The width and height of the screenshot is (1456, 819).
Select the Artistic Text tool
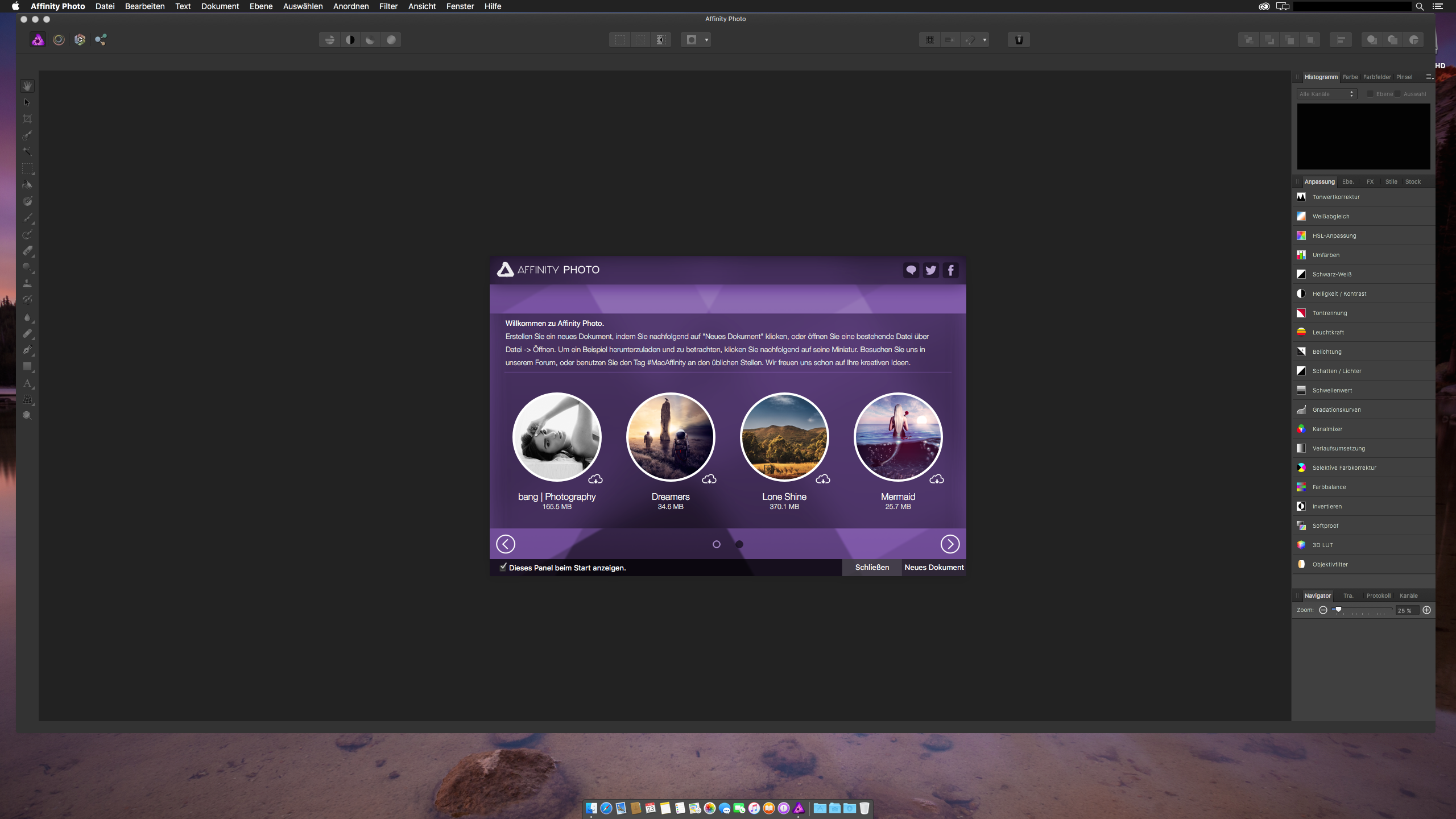(x=27, y=383)
